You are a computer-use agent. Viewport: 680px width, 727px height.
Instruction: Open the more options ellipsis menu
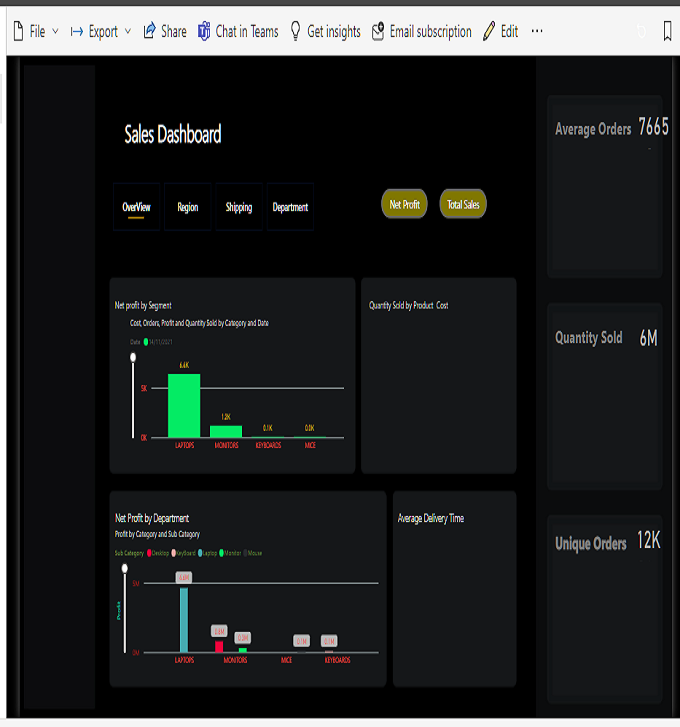(x=537, y=31)
